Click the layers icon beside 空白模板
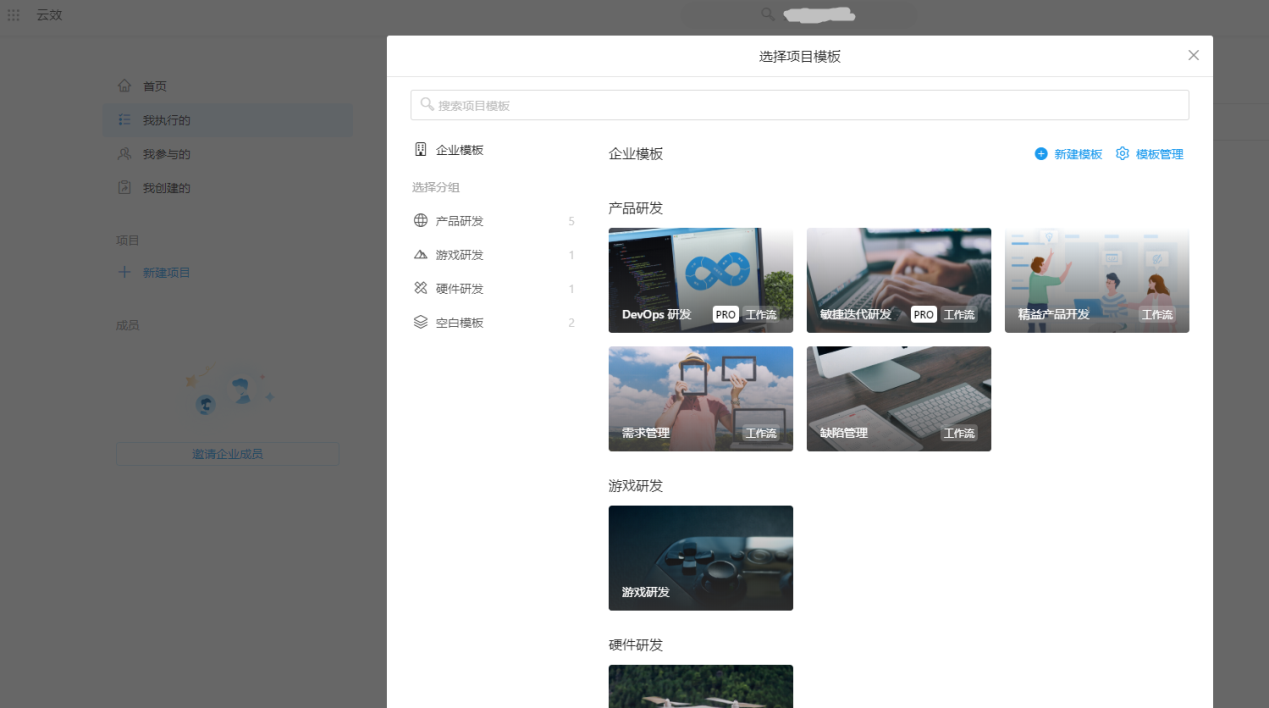The image size is (1269, 708). pyautogui.click(x=421, y=323)
